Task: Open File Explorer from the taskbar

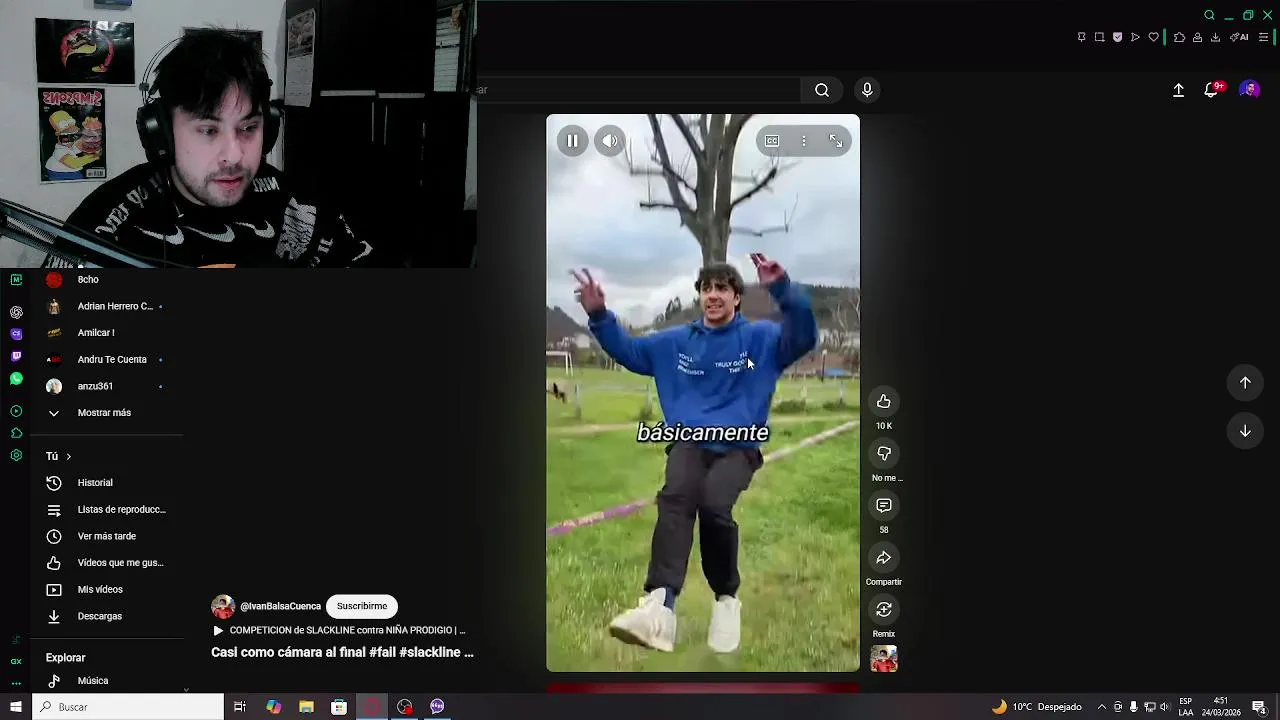Action: pyautogui.click(x=306, y=707)
